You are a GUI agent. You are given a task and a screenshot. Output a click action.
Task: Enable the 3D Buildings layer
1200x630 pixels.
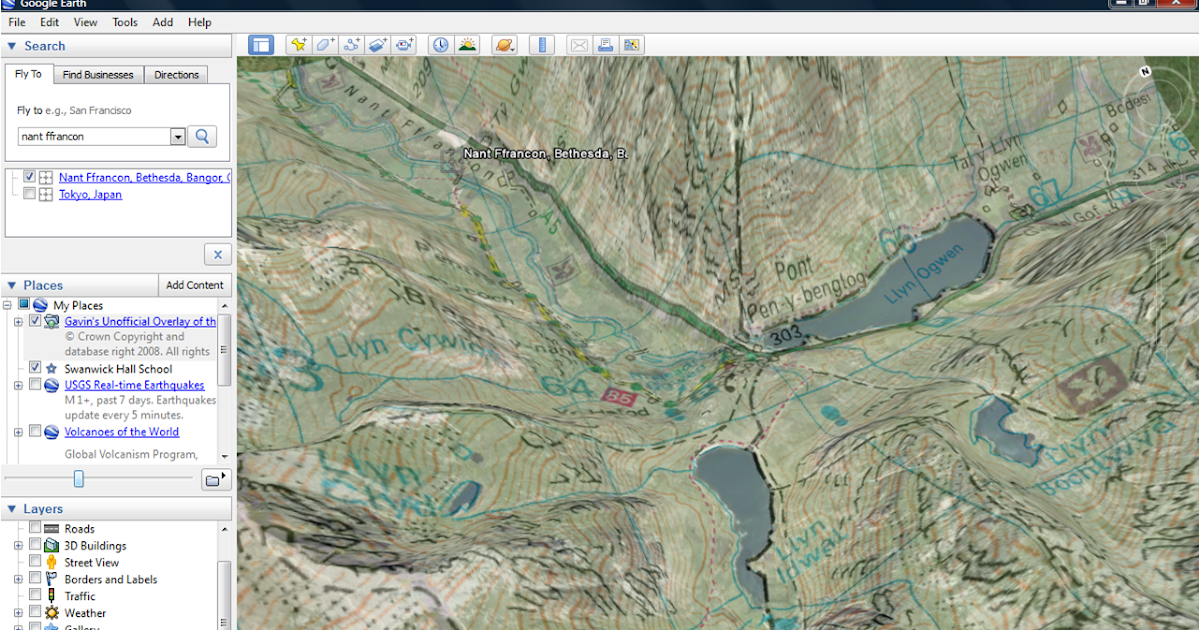tap(37, 545)
